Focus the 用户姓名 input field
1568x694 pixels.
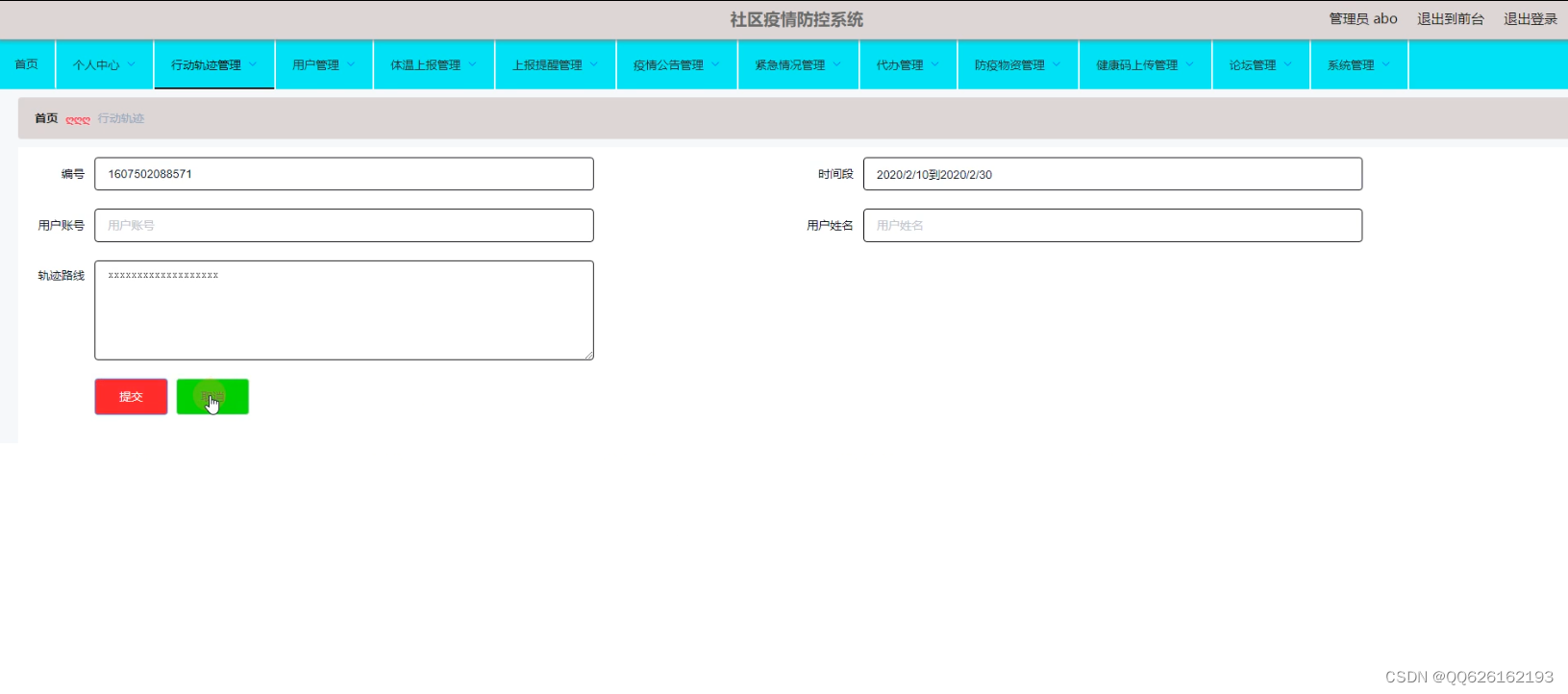pos(1112,225)
